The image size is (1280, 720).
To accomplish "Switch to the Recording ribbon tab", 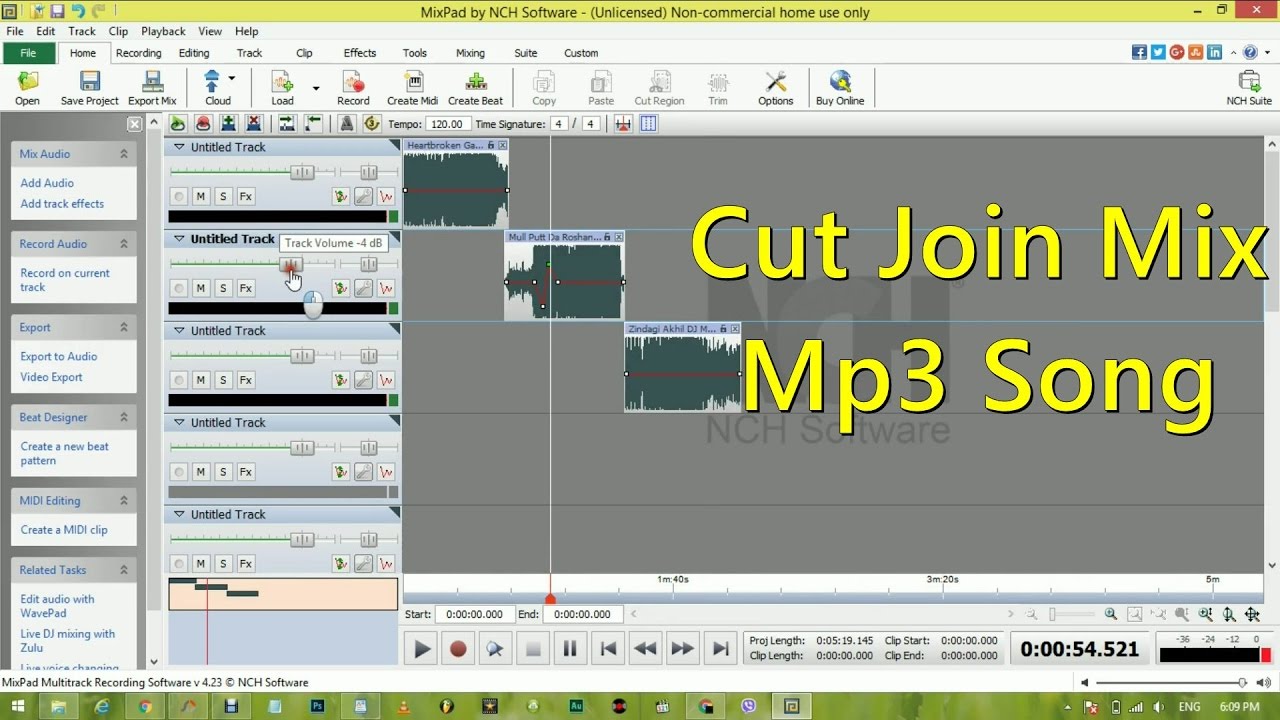I will click(138, 53).
